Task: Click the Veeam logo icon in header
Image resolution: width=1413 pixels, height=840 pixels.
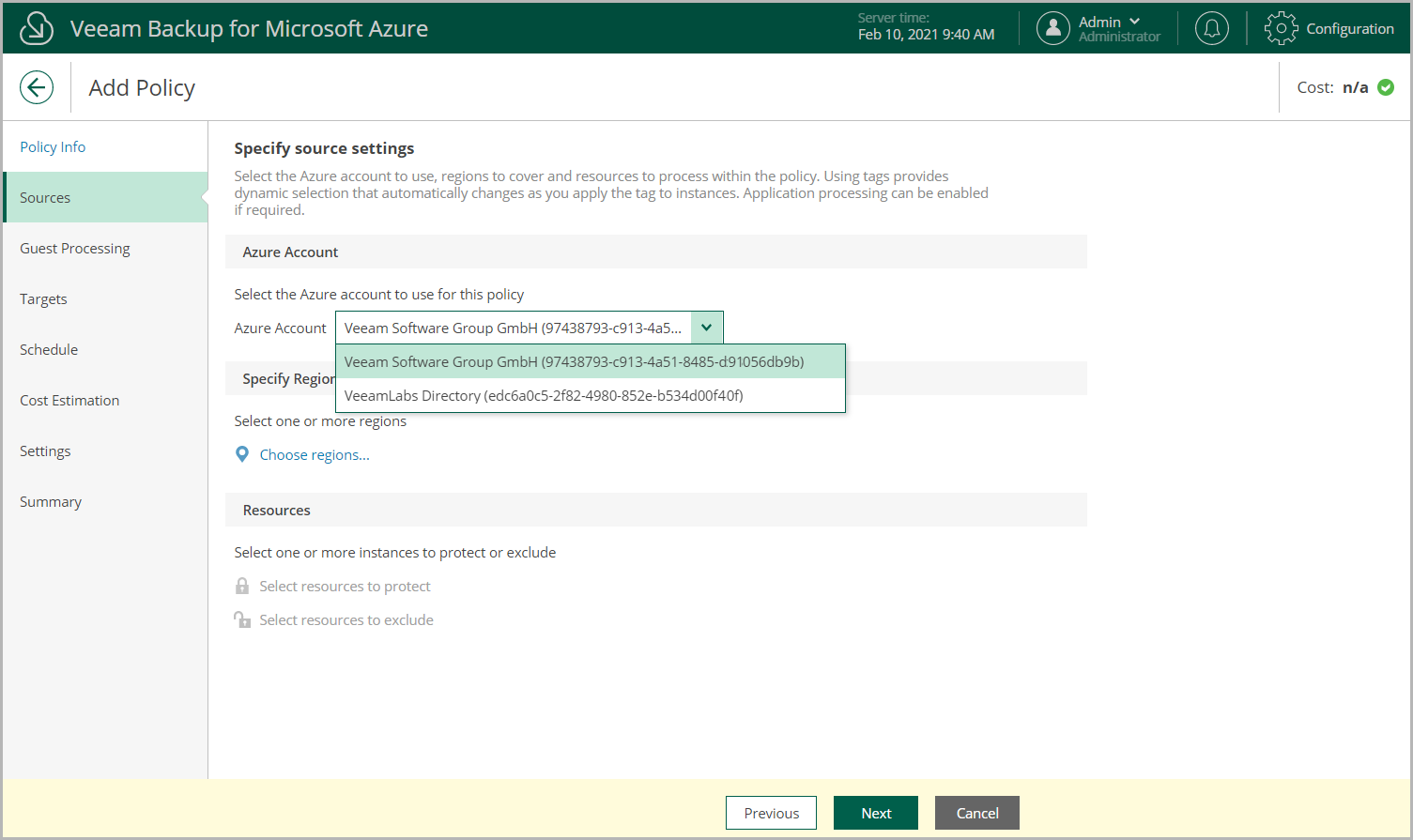Action: [x=37, y=28]
